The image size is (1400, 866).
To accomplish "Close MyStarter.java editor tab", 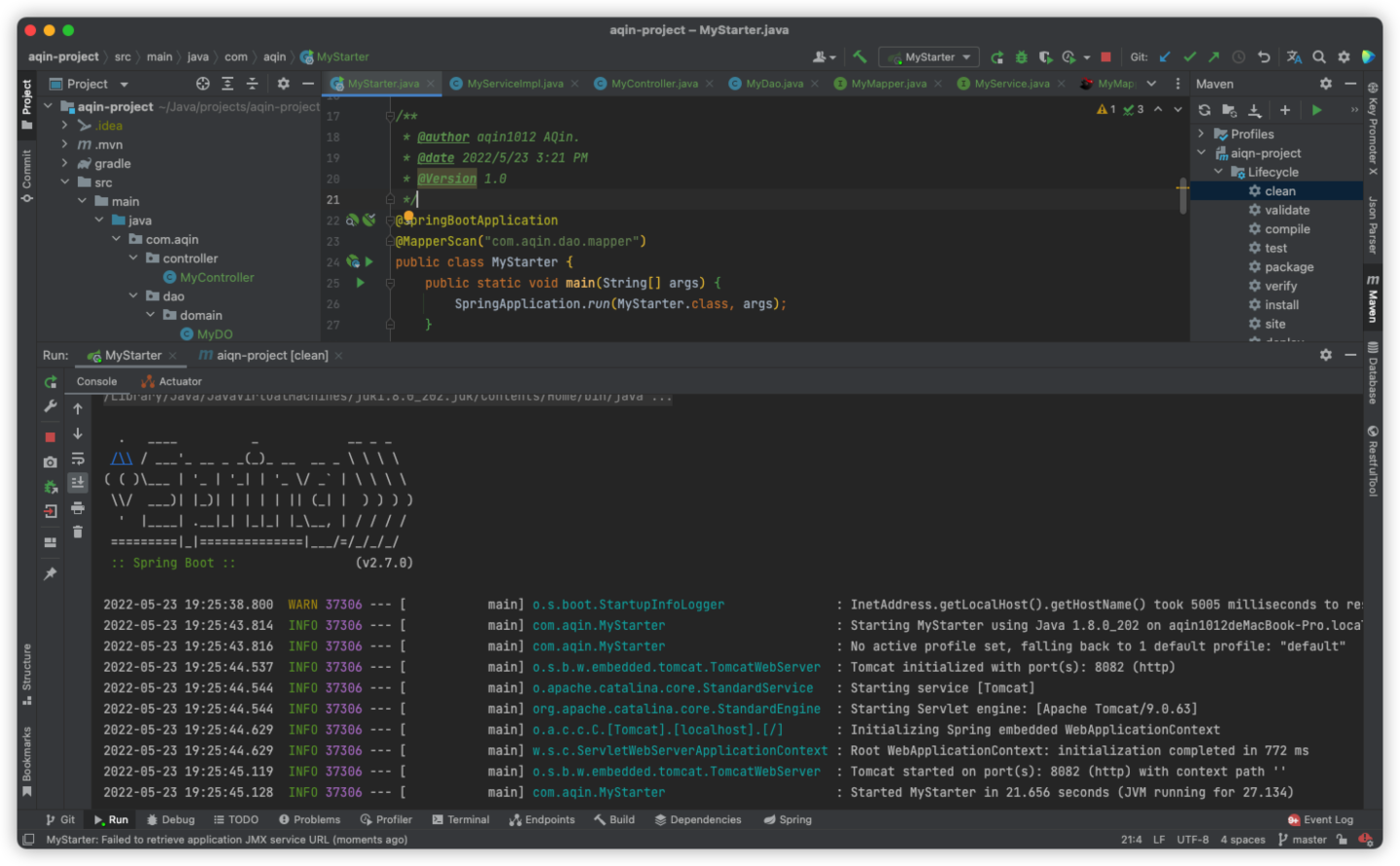I will pos(430,84).
